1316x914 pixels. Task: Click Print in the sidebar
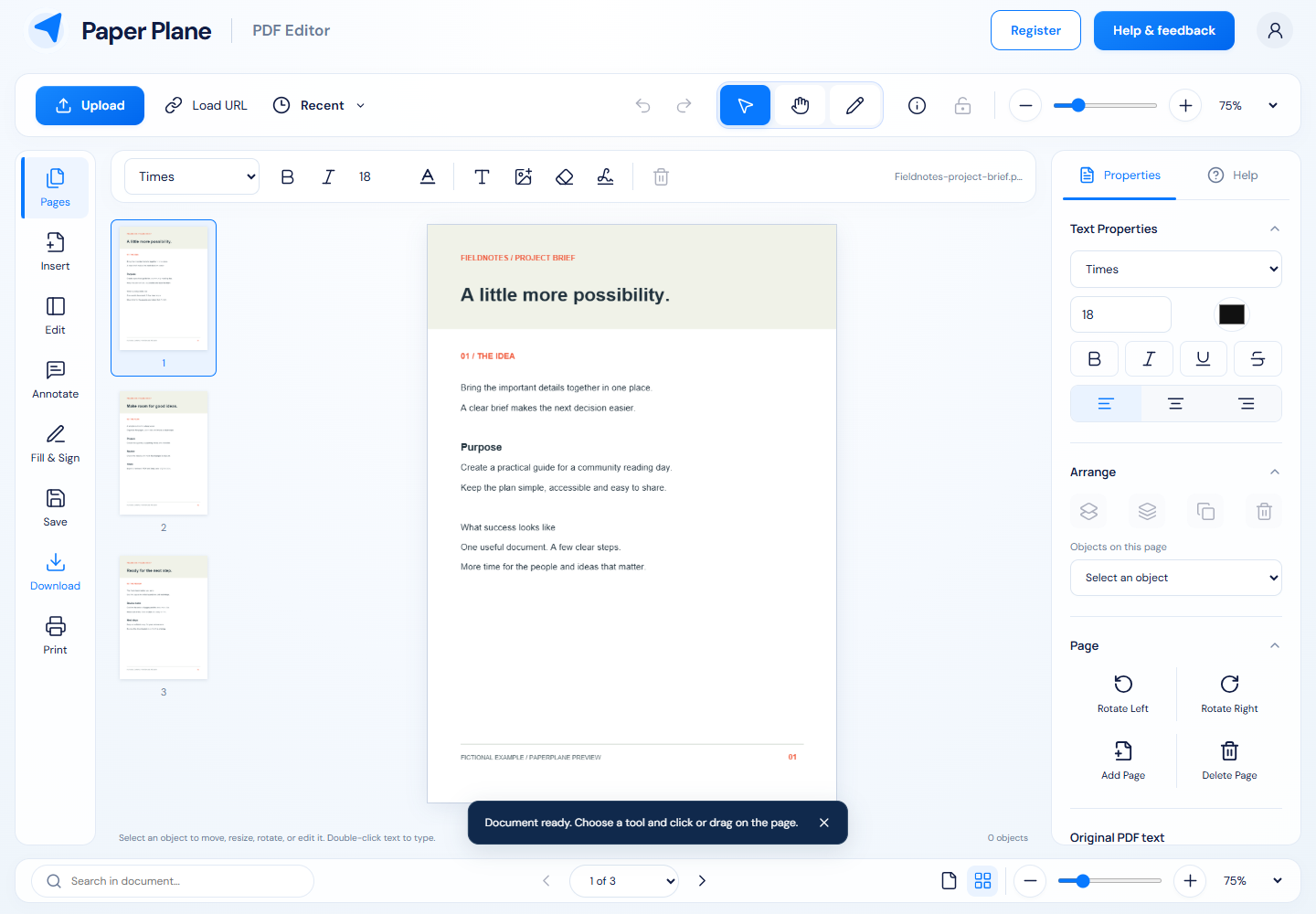point(56,636)
